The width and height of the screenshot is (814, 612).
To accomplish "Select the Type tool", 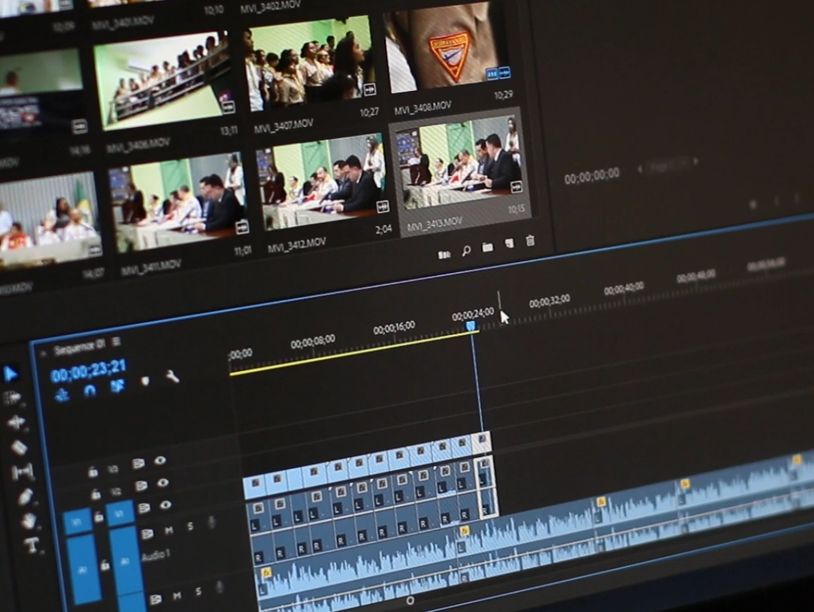I will click(x=32, y=545).
